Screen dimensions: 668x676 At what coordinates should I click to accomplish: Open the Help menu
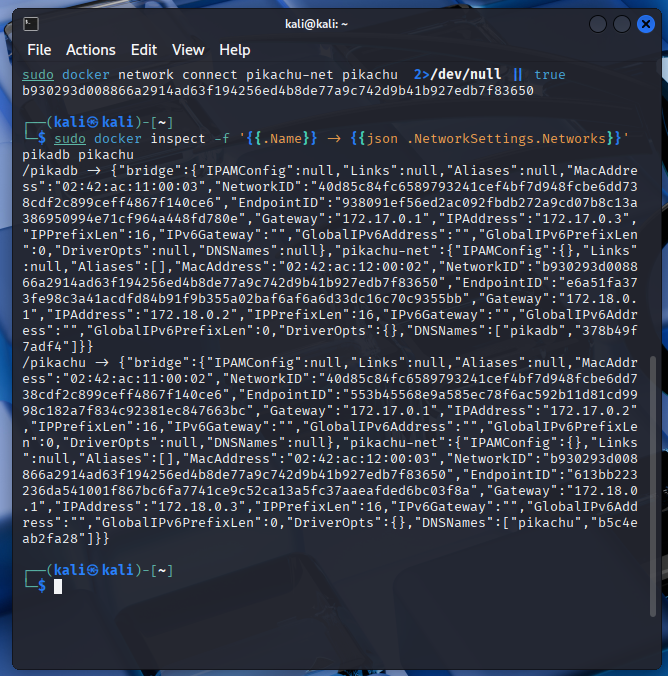coord(235,50)
